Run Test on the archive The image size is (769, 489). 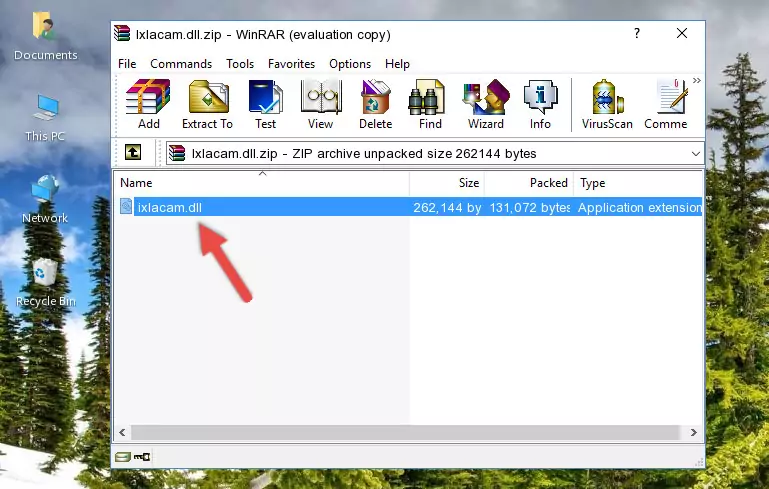tap(265, 104)
